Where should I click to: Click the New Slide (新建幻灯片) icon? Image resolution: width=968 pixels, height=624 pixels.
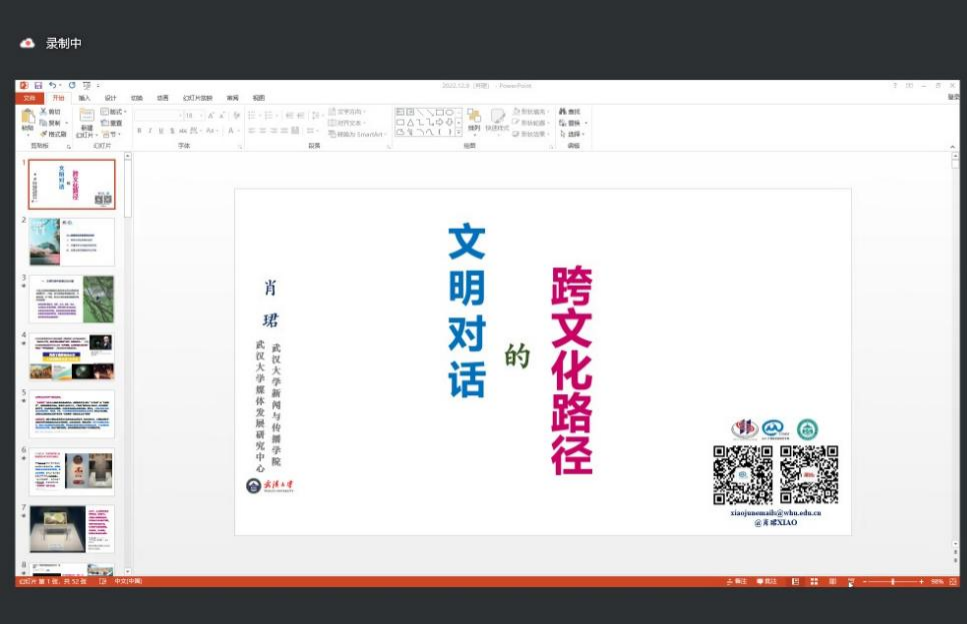click(86, 118)
